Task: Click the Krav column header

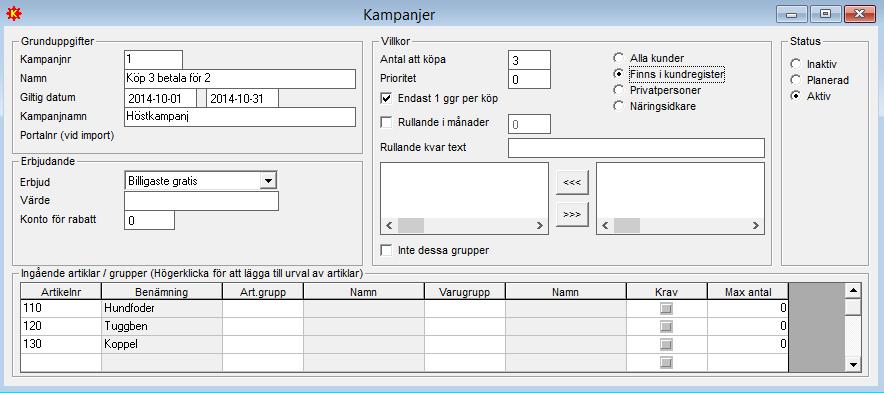Action: 666,292
